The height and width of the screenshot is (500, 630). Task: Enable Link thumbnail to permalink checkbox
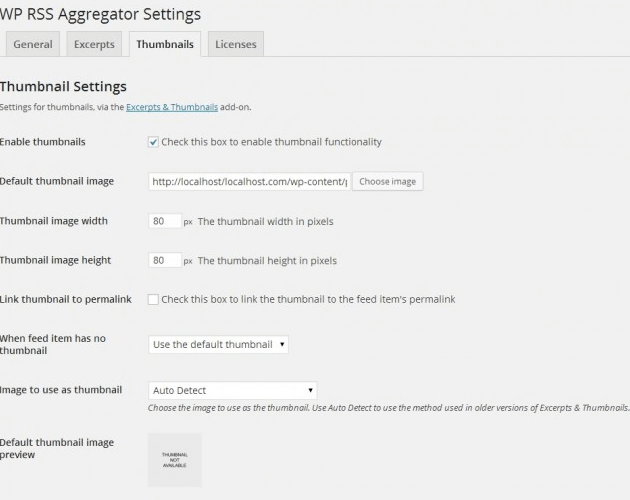click(153, 299)
